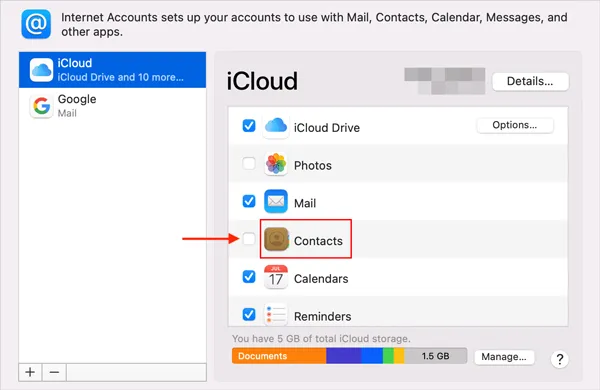Click 'iCloud Drive and 10 more...' subtitle
The image size is (600, 390).
coord(121,77)
